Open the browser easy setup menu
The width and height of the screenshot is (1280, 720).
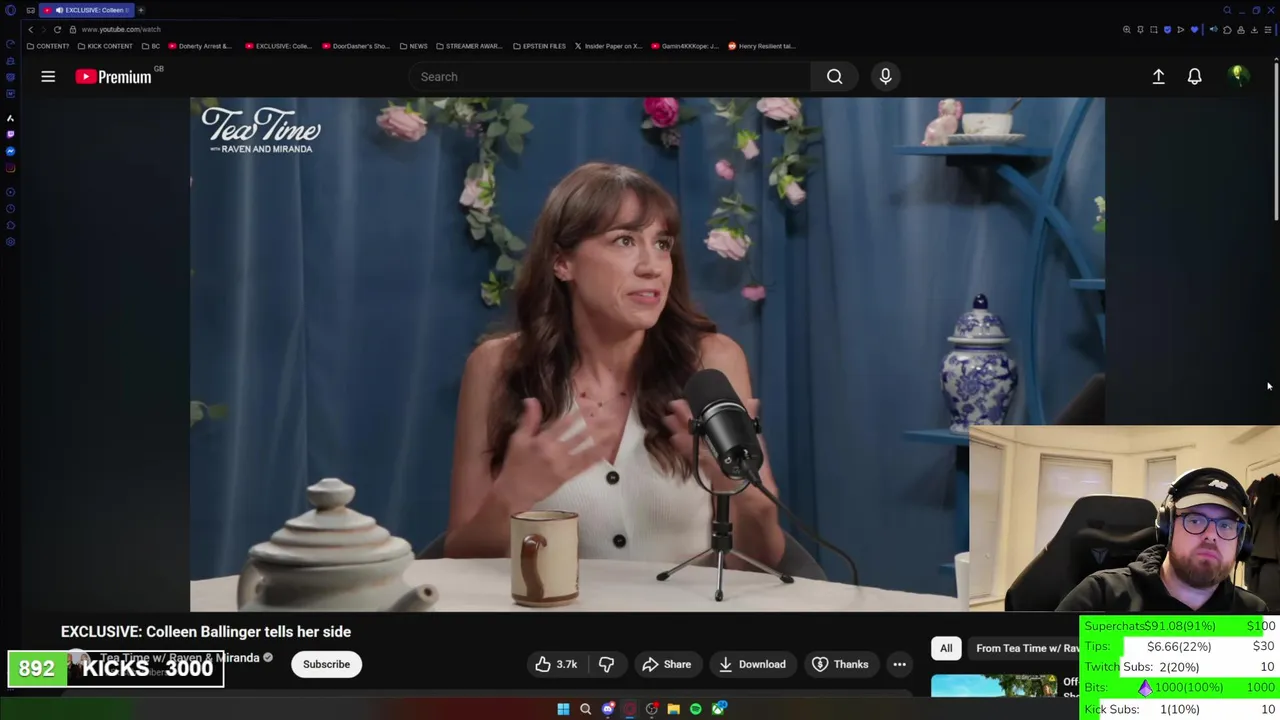[1268, 30]
